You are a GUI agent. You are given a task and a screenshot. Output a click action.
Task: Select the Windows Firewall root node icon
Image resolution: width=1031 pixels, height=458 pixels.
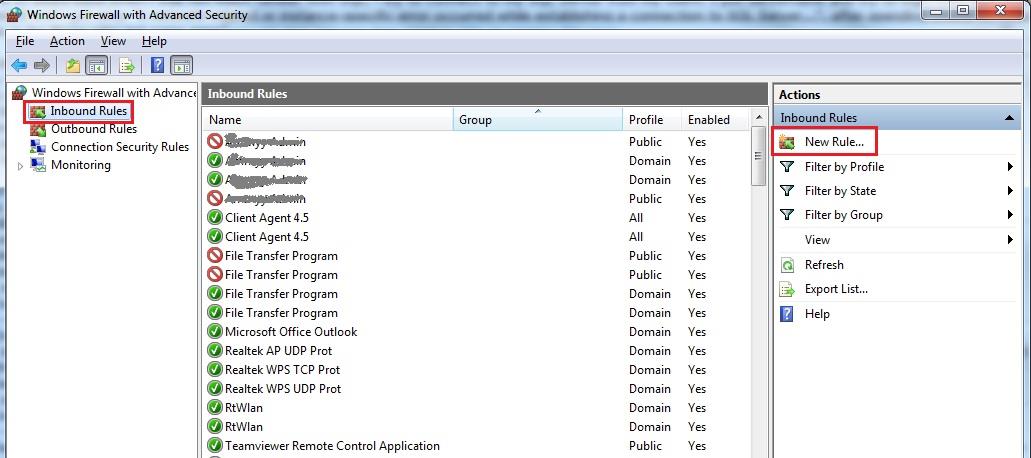click(x=20, y=93)
